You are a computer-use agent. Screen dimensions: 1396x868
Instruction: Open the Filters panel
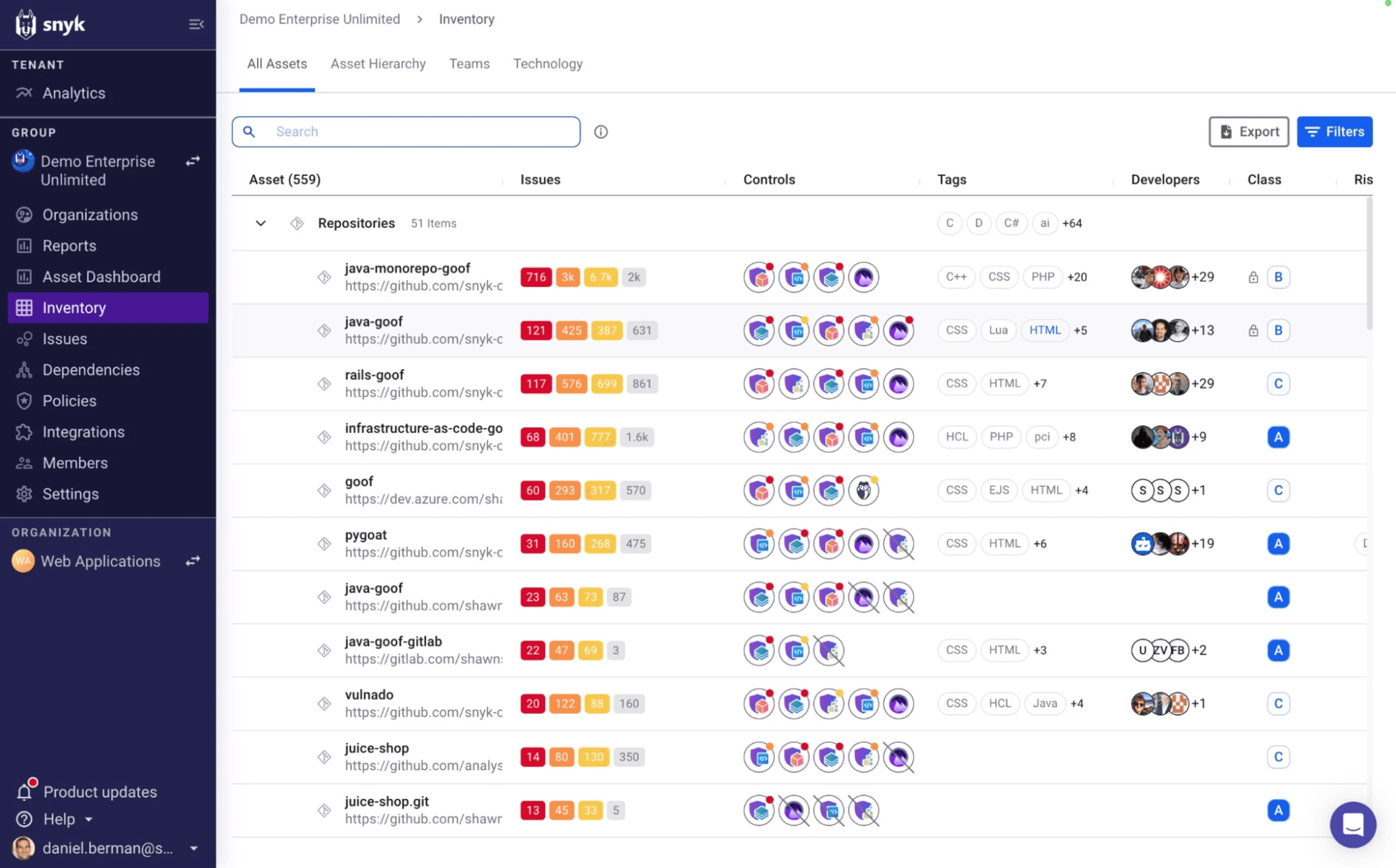point(1334,132)
